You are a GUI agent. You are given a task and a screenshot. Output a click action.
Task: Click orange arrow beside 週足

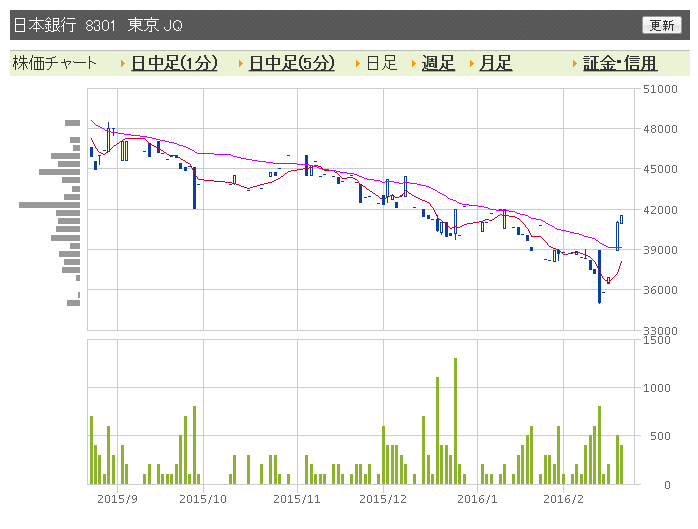[x=414, y=64]
